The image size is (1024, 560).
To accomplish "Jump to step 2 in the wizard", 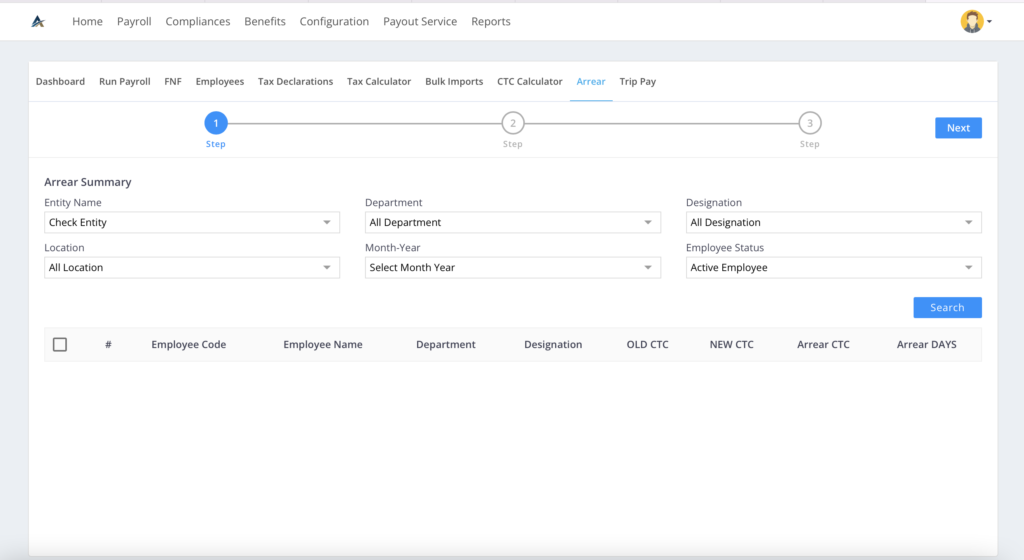I will point(513,123).
